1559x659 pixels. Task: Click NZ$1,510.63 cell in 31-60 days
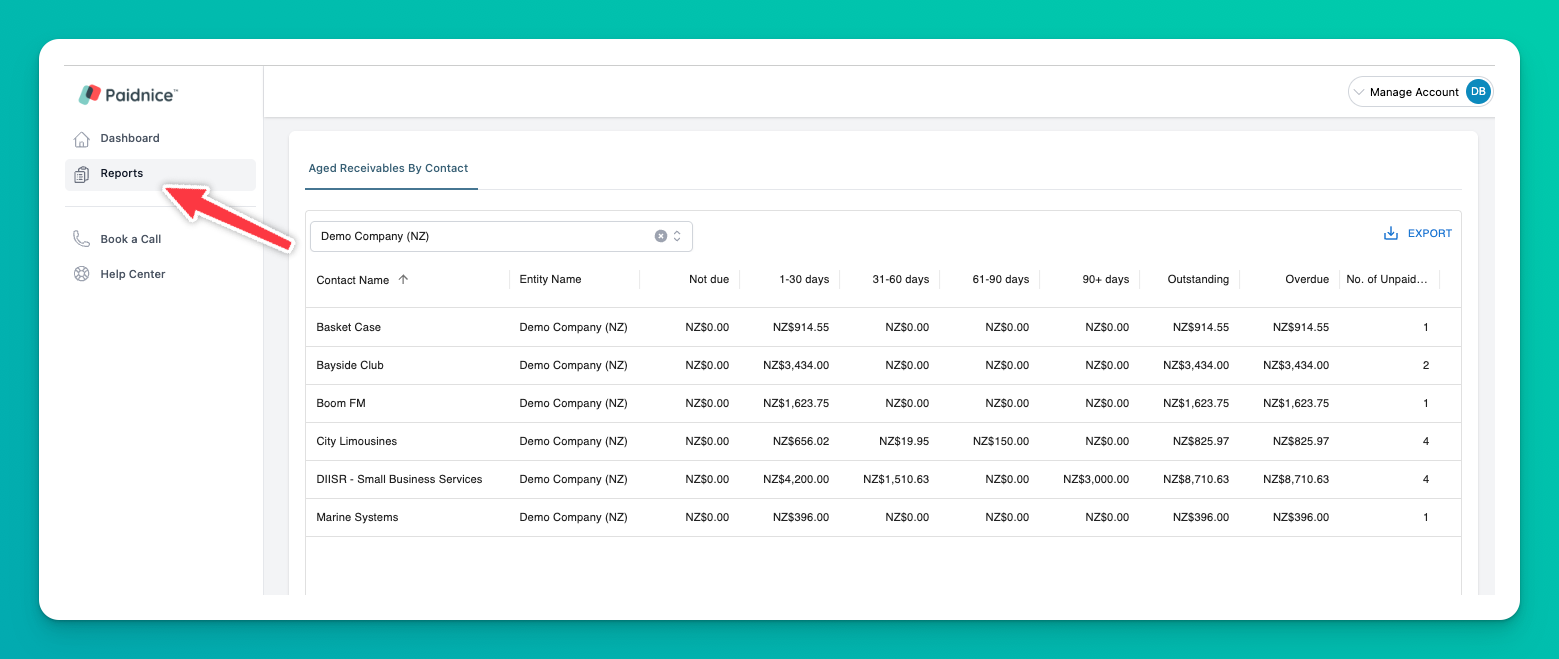click(896, 479)
